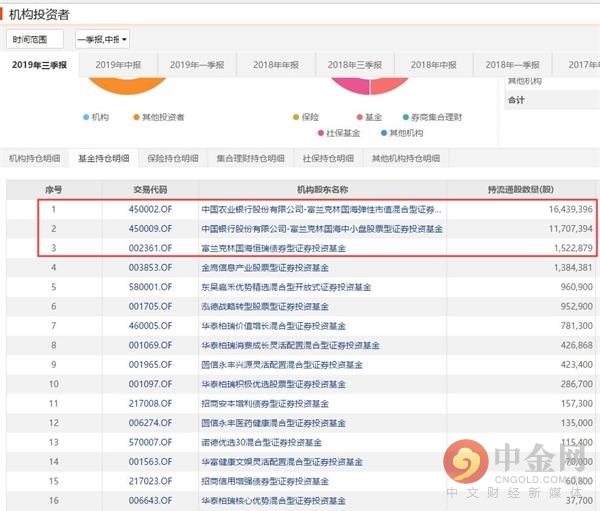Viewport: 600px width, 511px height.
Task: Switch to the 2019年中报 tab
Action: (x=118, y=65)
